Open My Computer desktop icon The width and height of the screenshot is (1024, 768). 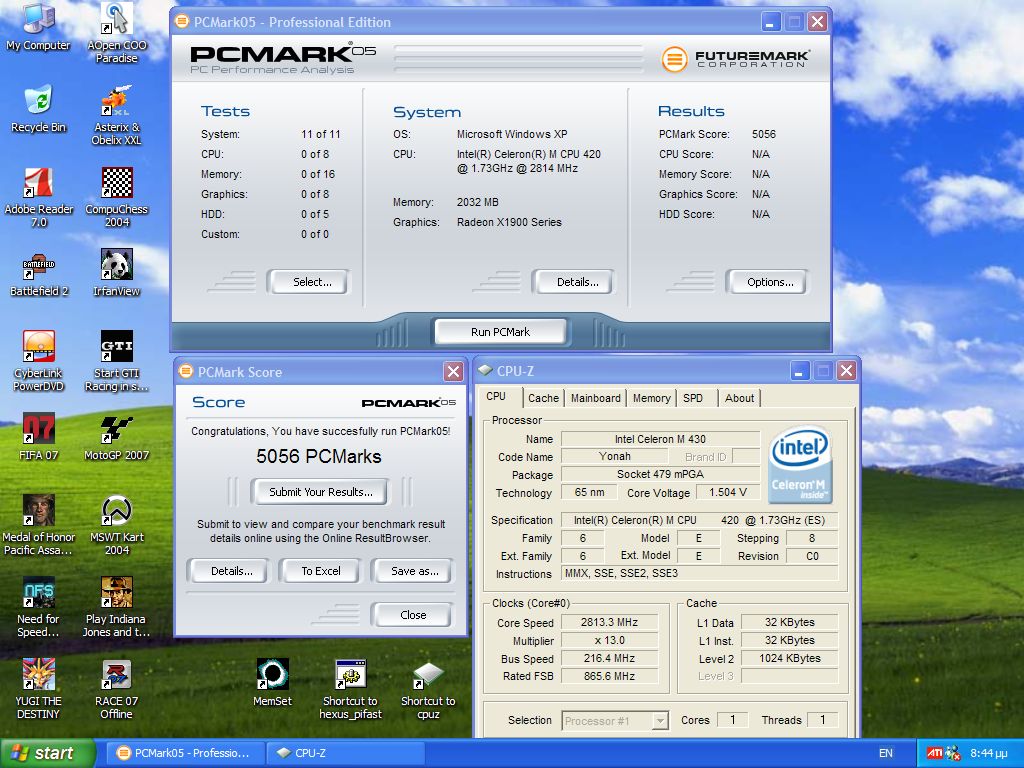[x=38, y=25]
